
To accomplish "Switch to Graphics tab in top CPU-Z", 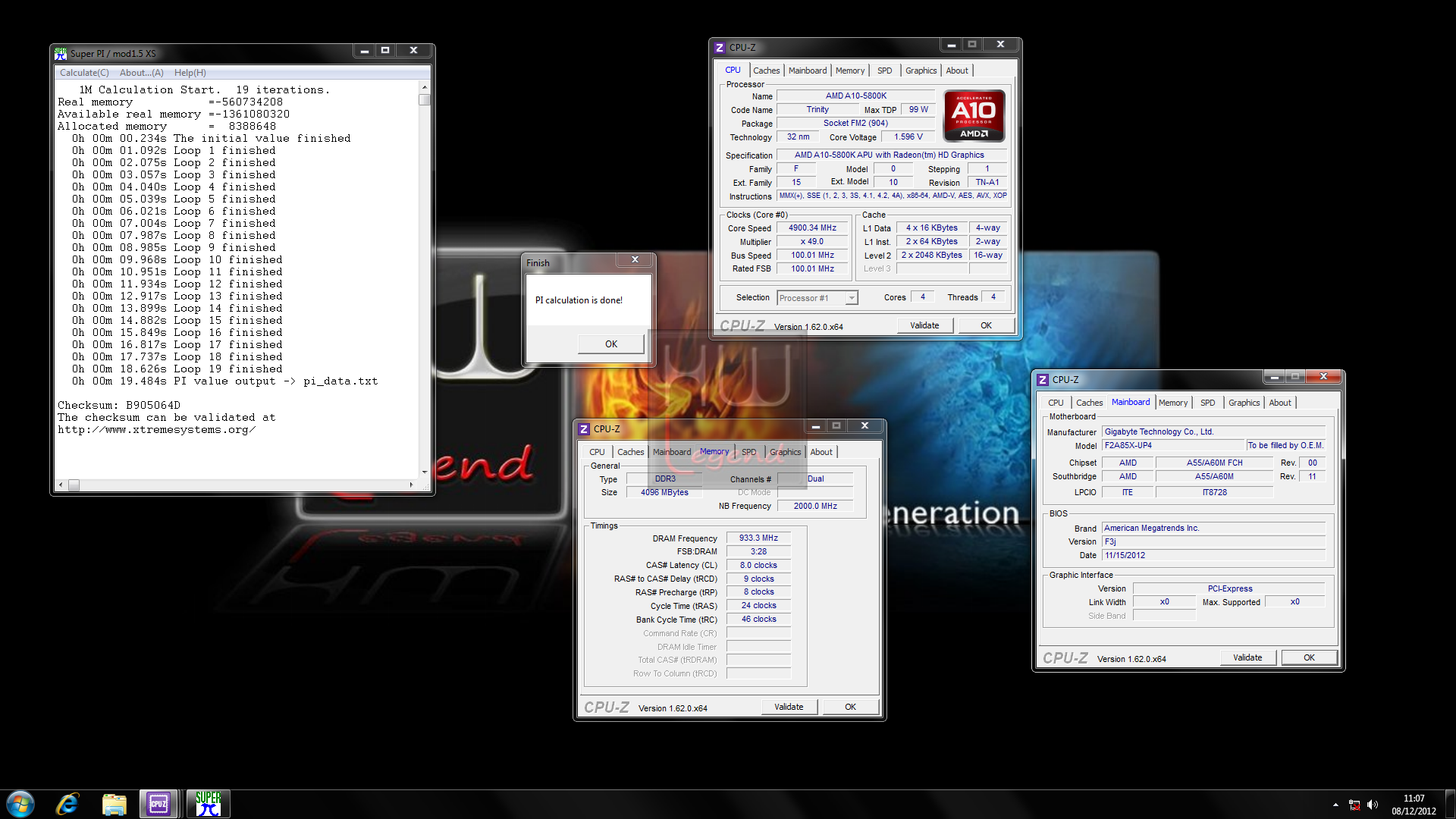I will click(x=921, y=71).
